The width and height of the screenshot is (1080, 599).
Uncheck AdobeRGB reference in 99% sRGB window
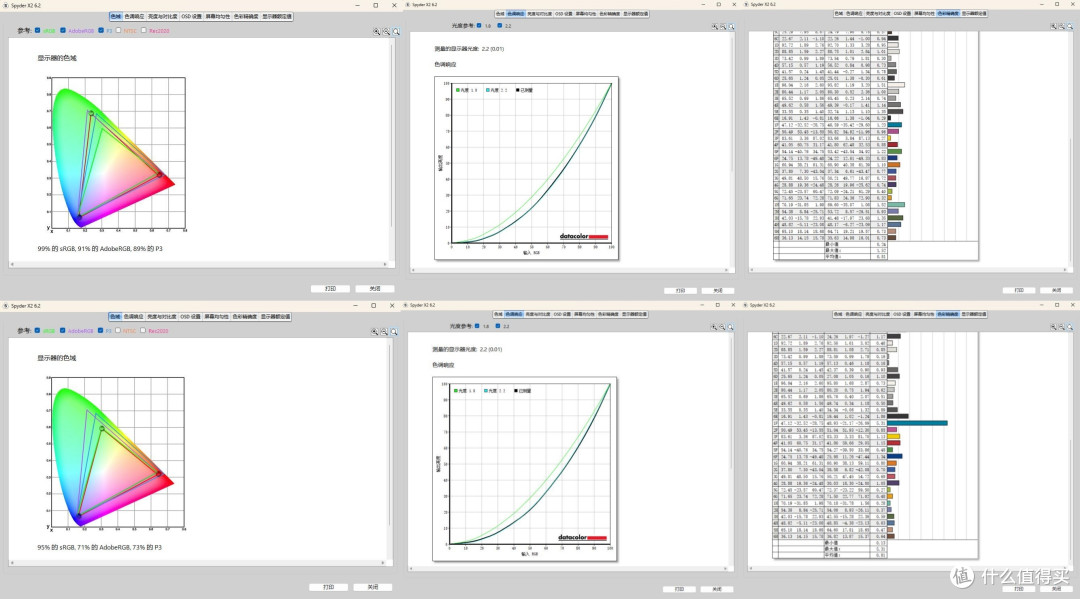[x=63, y=30]
